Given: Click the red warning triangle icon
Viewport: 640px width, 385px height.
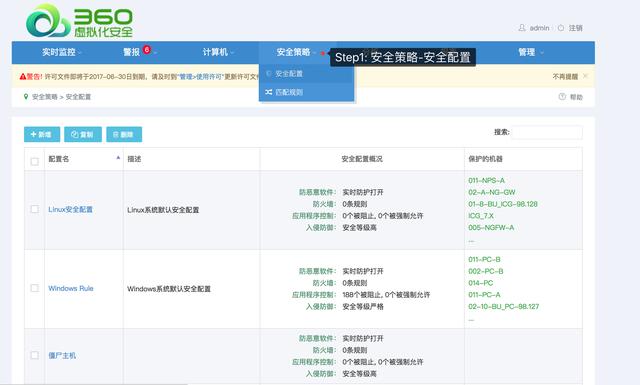Looking at the screenshot, I should (23, 76).
